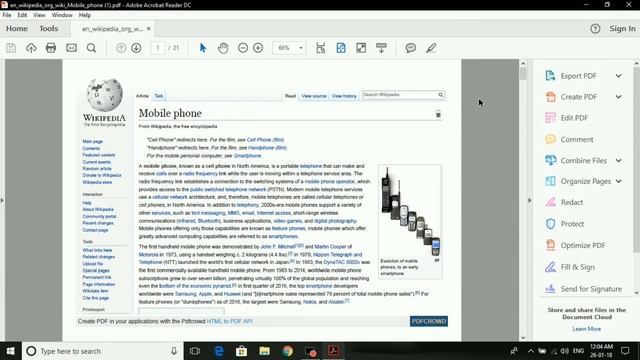Open the Help question mark icon

click(595, 29)
